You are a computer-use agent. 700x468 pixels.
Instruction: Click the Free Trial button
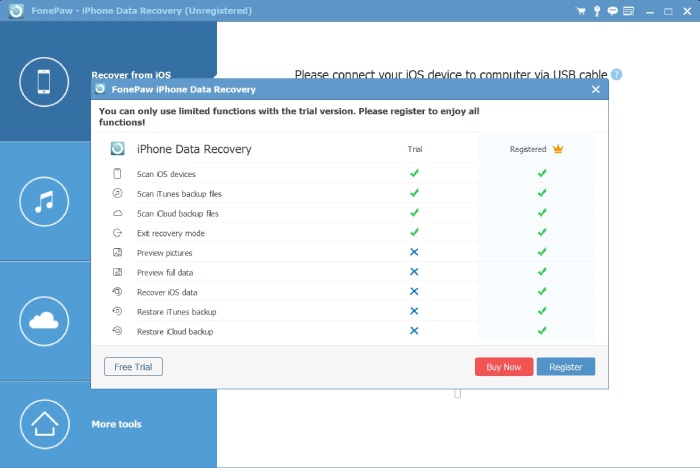pyautogui.click(x=133, y=367)
